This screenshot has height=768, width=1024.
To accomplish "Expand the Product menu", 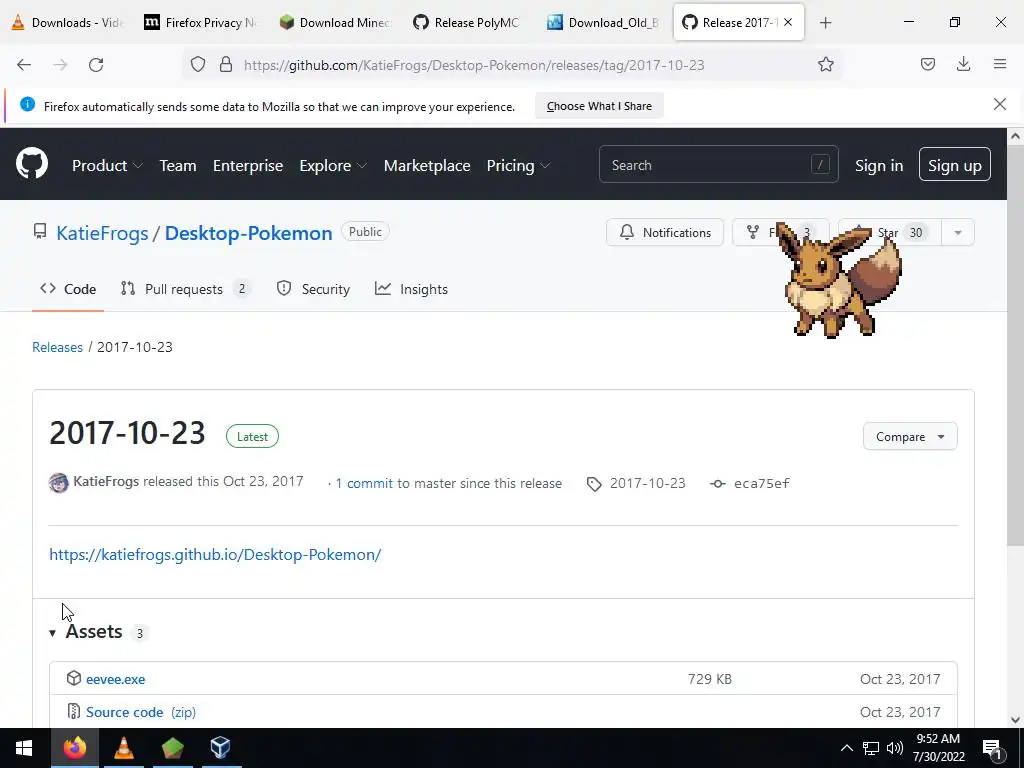I will [x=107, y=165].
